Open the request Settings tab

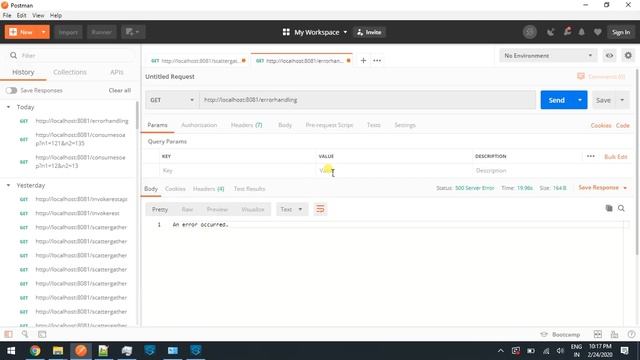[404, 125]
